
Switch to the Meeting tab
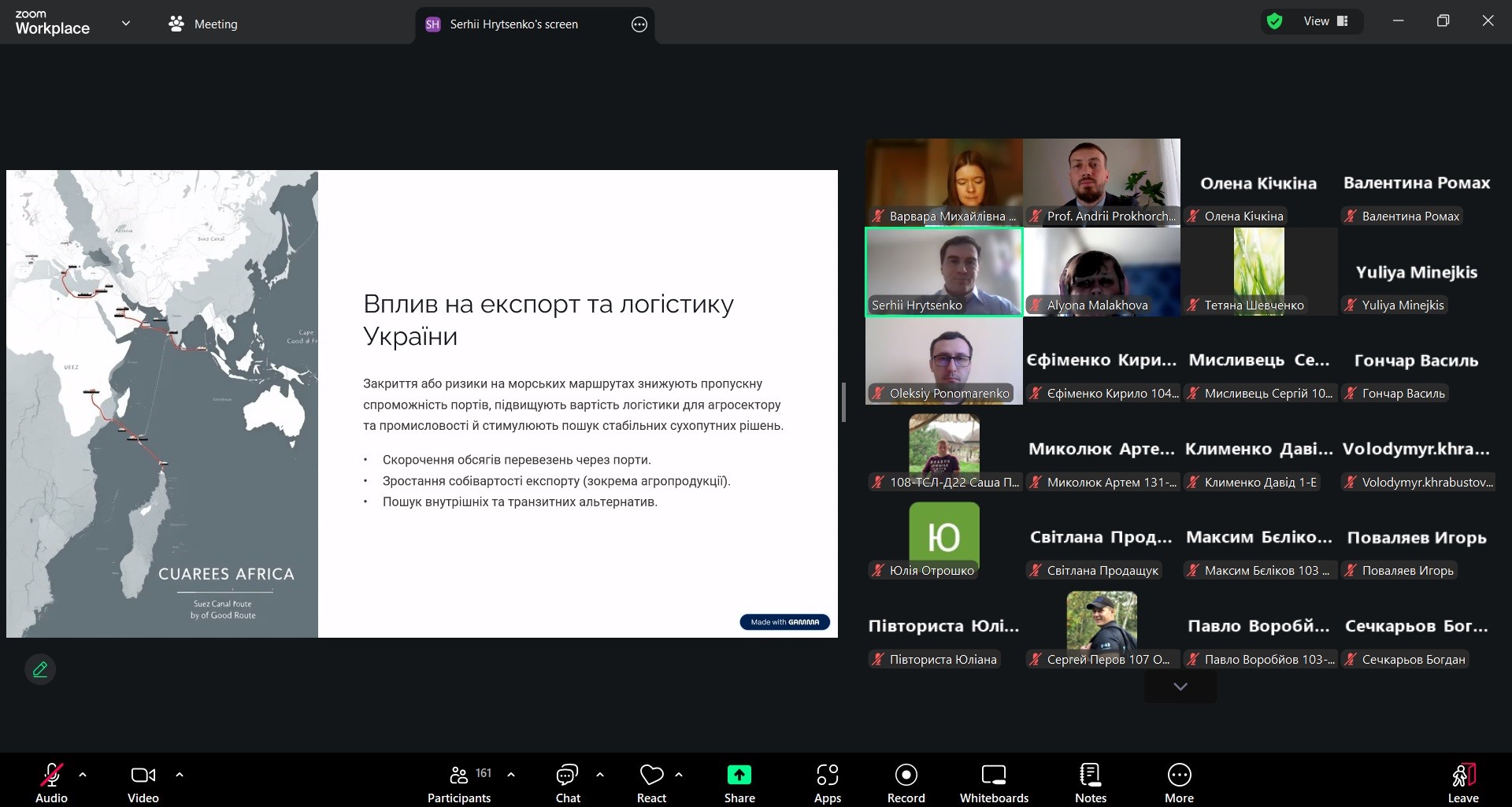pyautogui.click(x=203, y=24)
